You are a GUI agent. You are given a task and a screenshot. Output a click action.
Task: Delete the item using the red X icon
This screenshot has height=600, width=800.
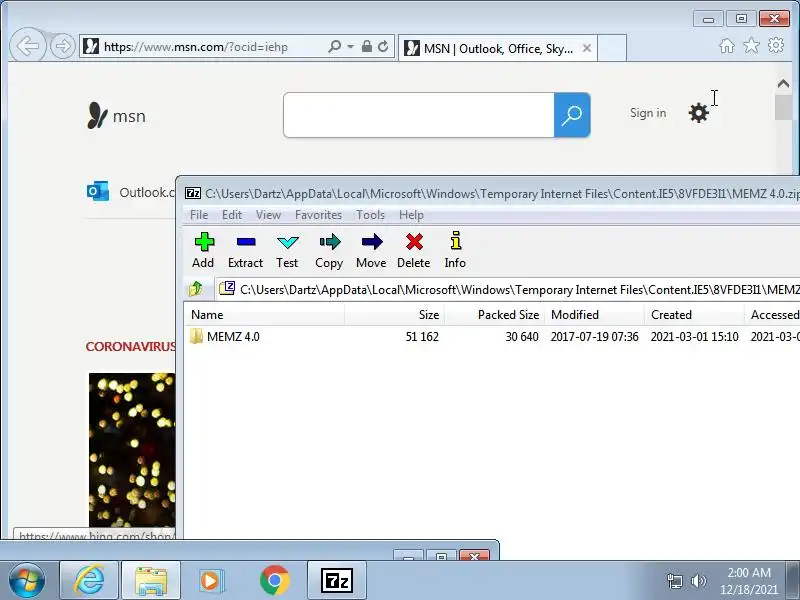pyautogui.click(x=414, y=250)
